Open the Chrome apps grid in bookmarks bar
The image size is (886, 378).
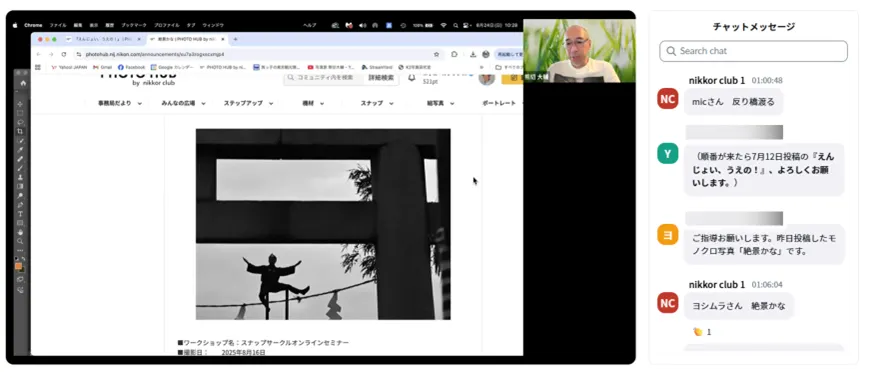pos(38,67)
